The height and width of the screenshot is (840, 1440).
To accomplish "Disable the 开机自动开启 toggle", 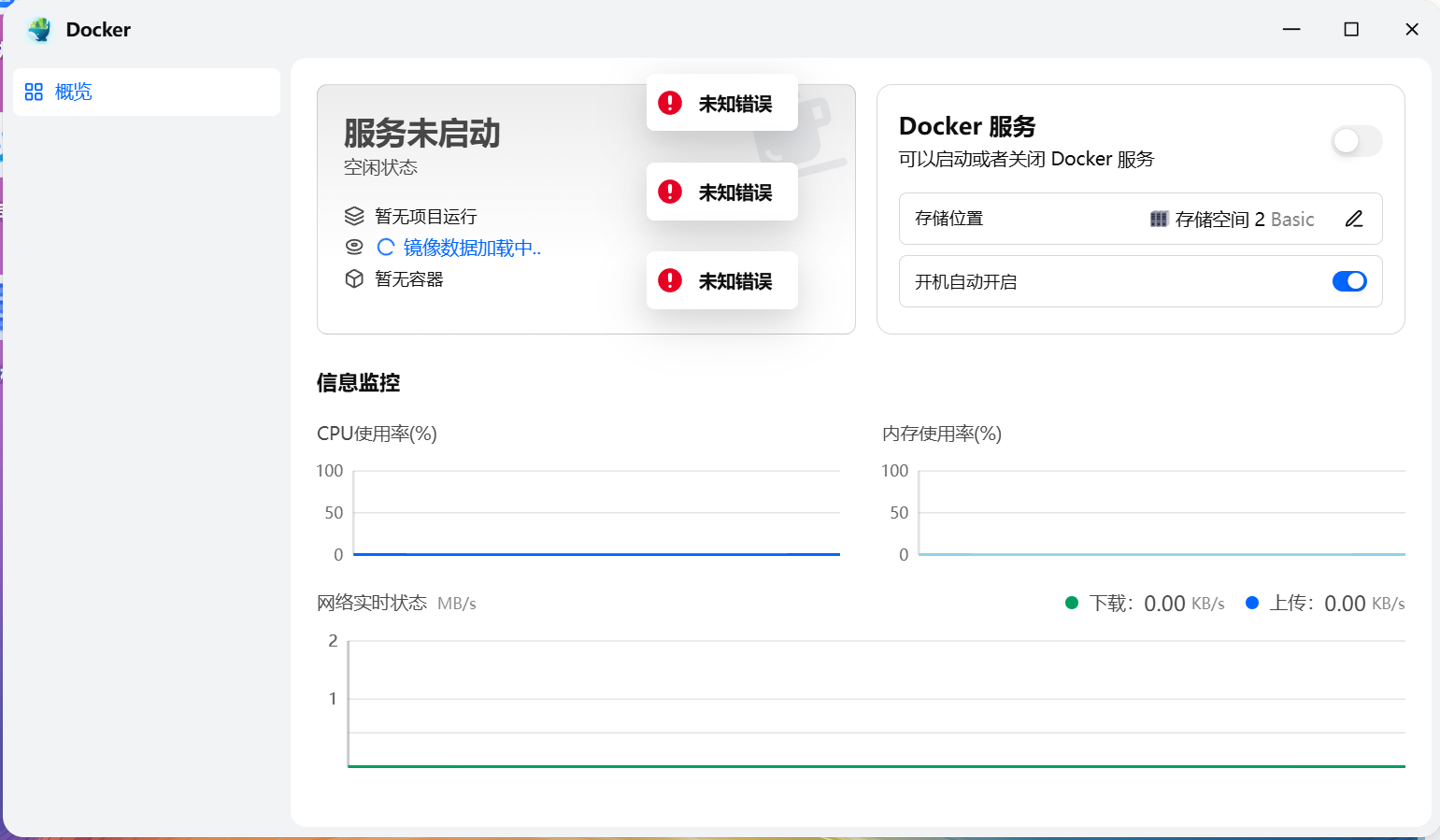I will pos(1349,281).
